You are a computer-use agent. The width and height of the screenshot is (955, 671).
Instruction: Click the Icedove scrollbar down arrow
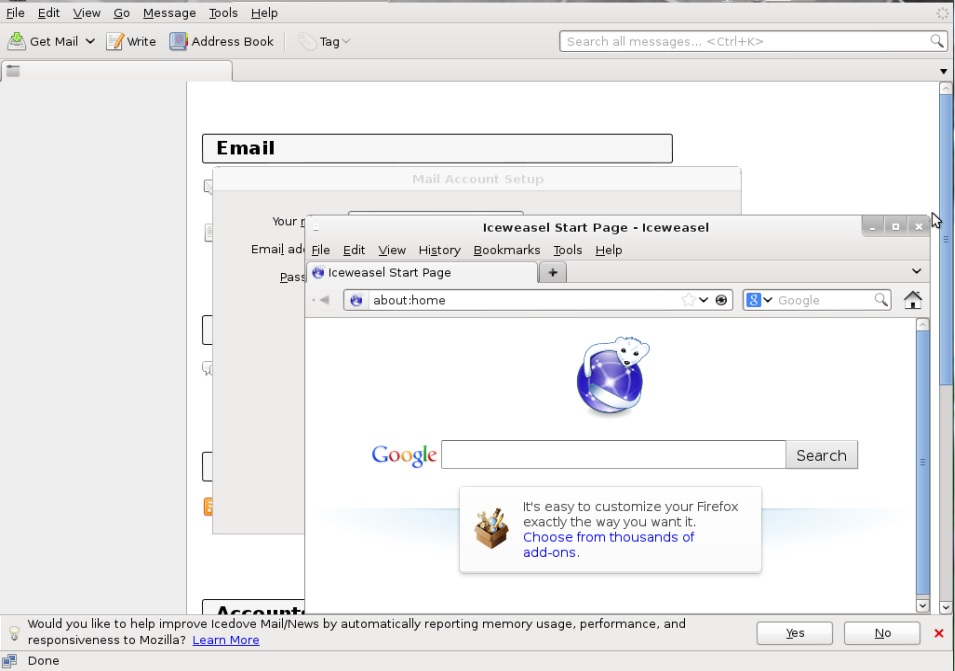tap(945, 606)
